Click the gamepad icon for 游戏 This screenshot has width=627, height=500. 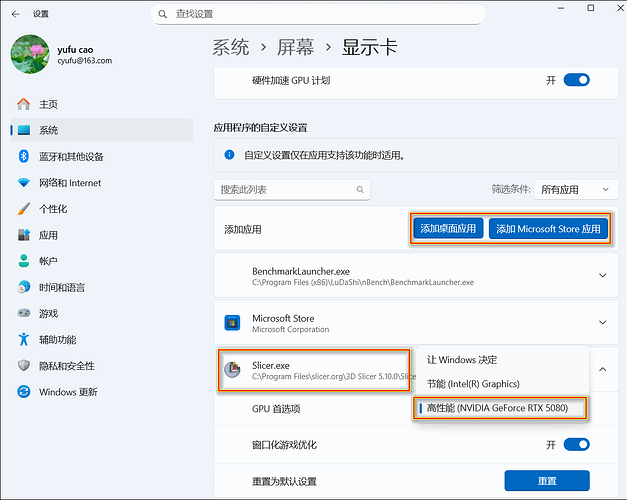[24, 313]
